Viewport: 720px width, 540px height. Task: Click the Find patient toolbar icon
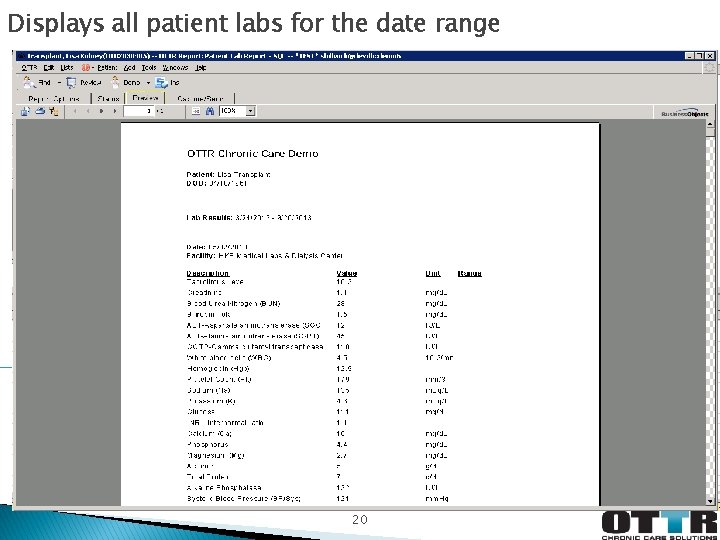29,83
